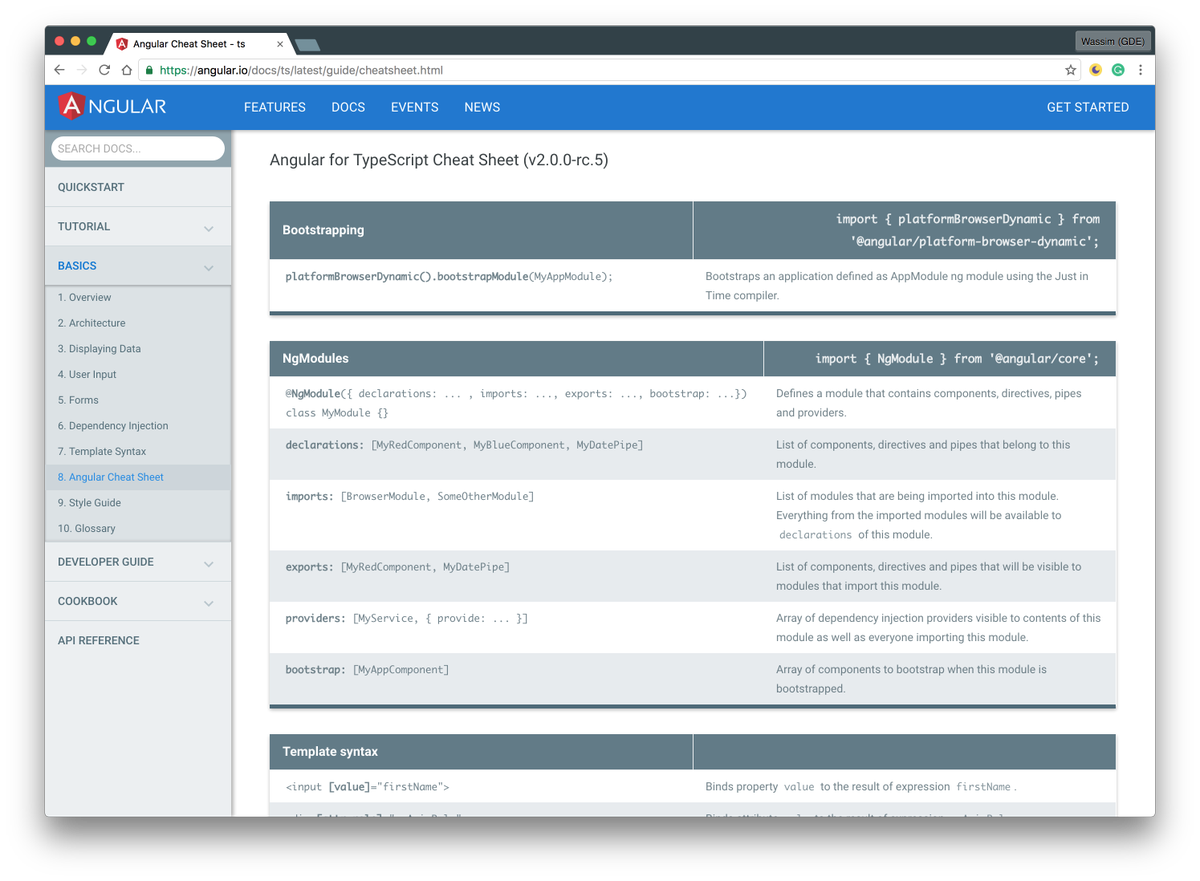Screen dimensions: 1200x881
Task: Click the declarations: code row
Action: coord(692,454)
